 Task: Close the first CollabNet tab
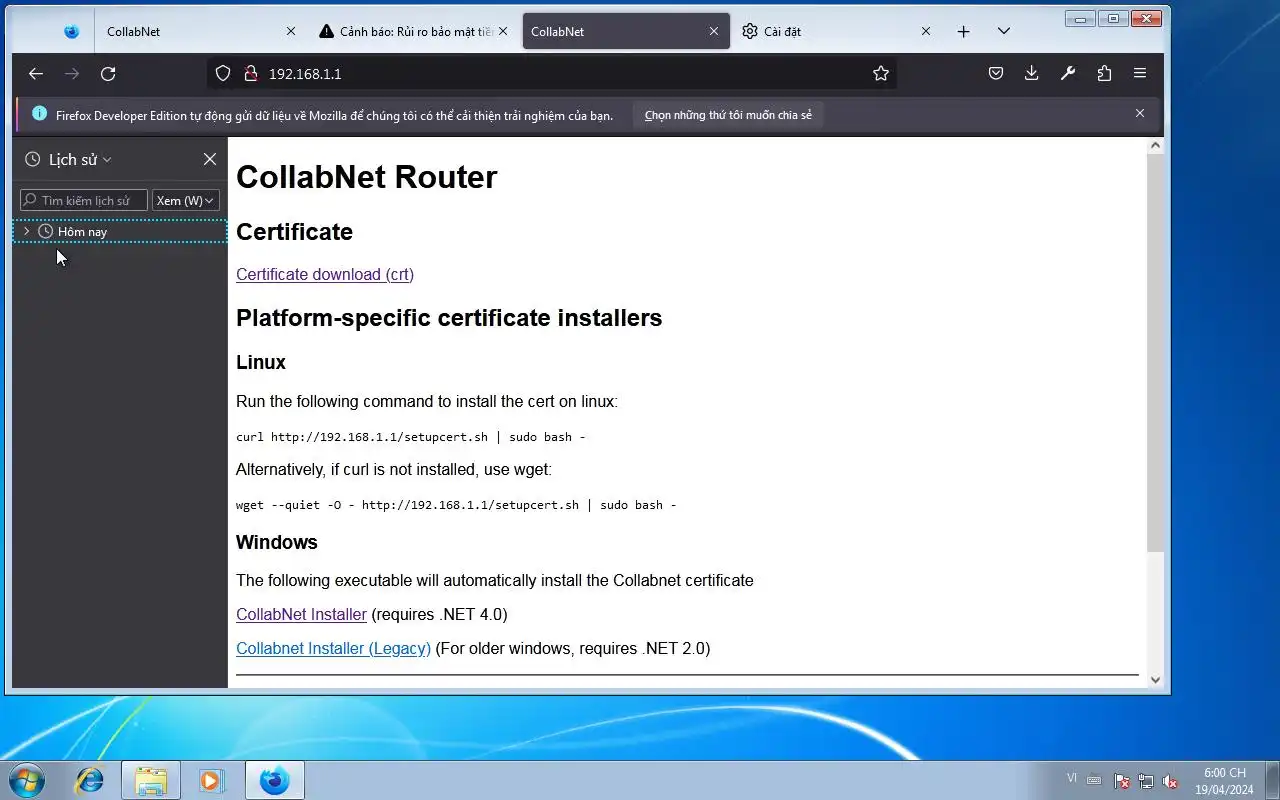[291, 31]
